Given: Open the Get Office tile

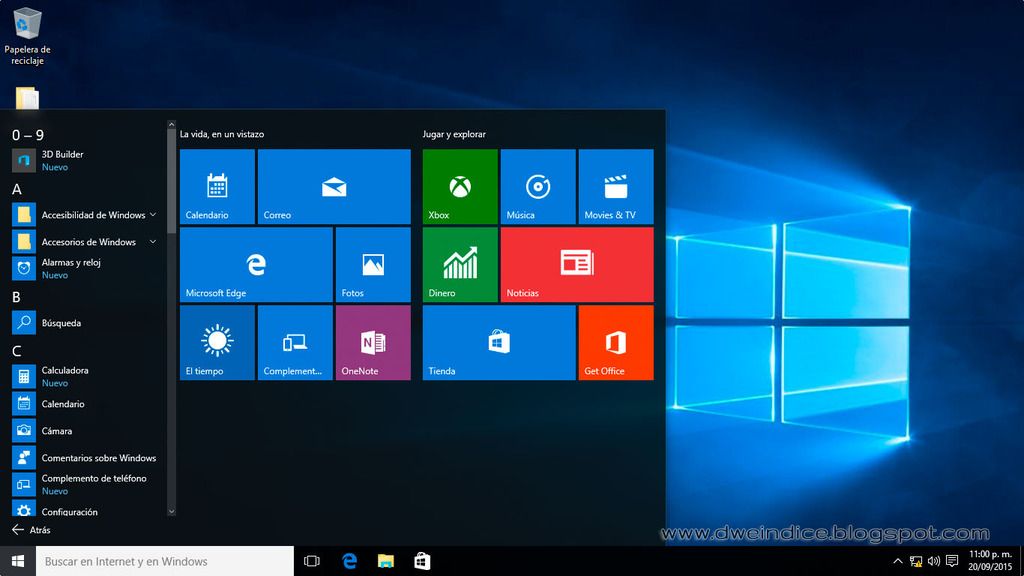Looking at the screenshot, I should click(x=616, y=343).
